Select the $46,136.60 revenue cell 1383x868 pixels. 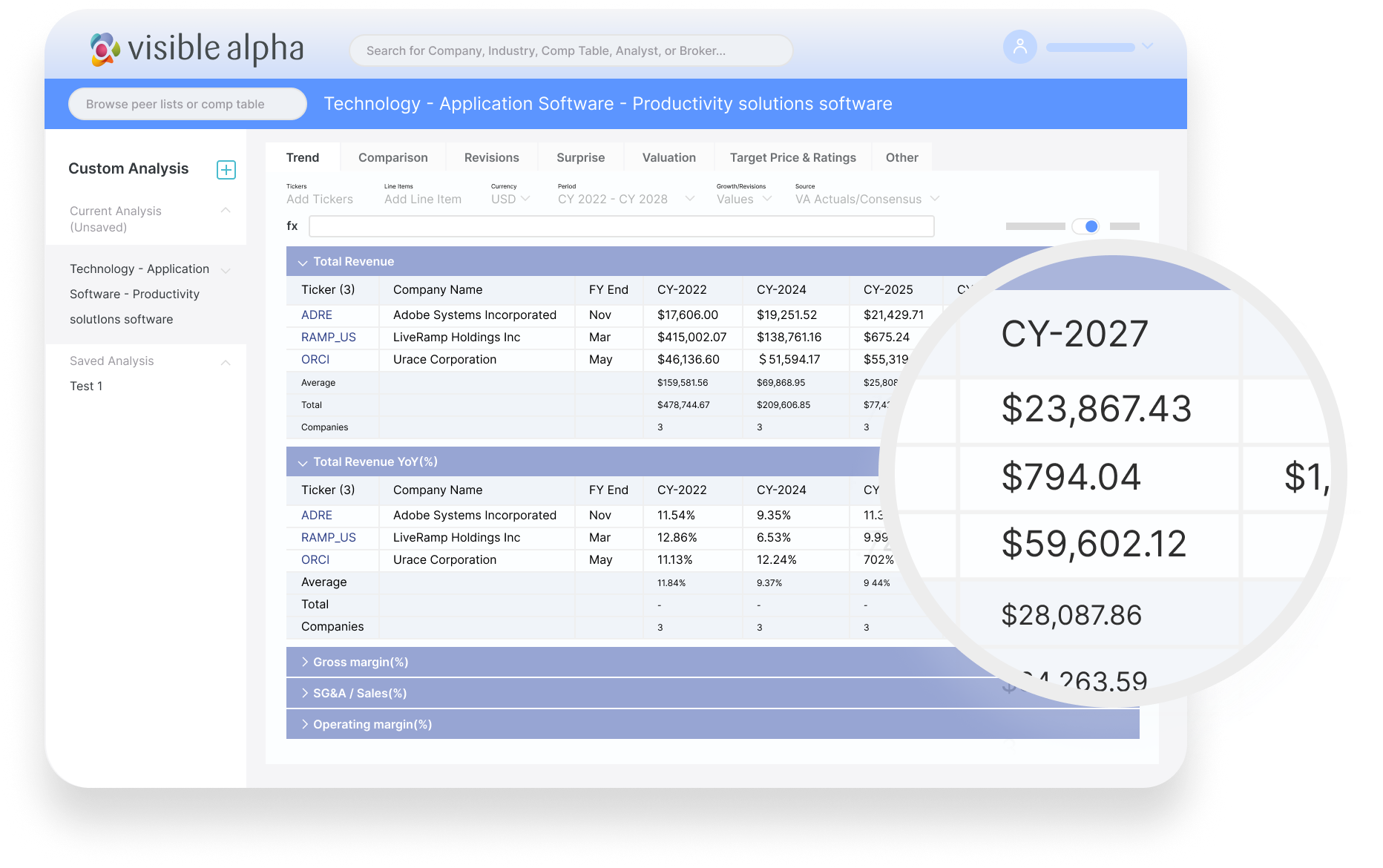689,359
